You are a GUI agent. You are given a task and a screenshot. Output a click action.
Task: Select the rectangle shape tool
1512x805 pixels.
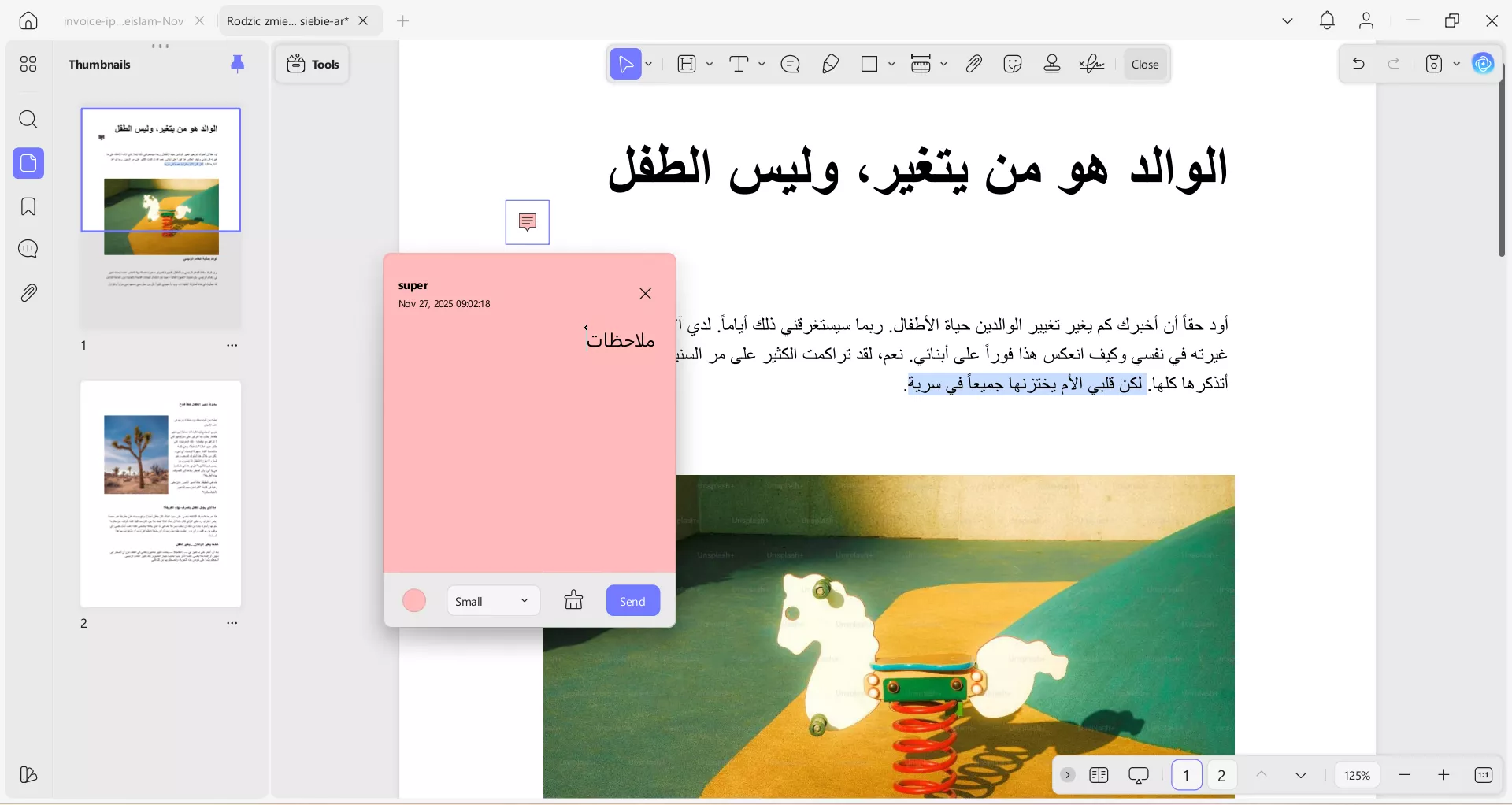869,65
